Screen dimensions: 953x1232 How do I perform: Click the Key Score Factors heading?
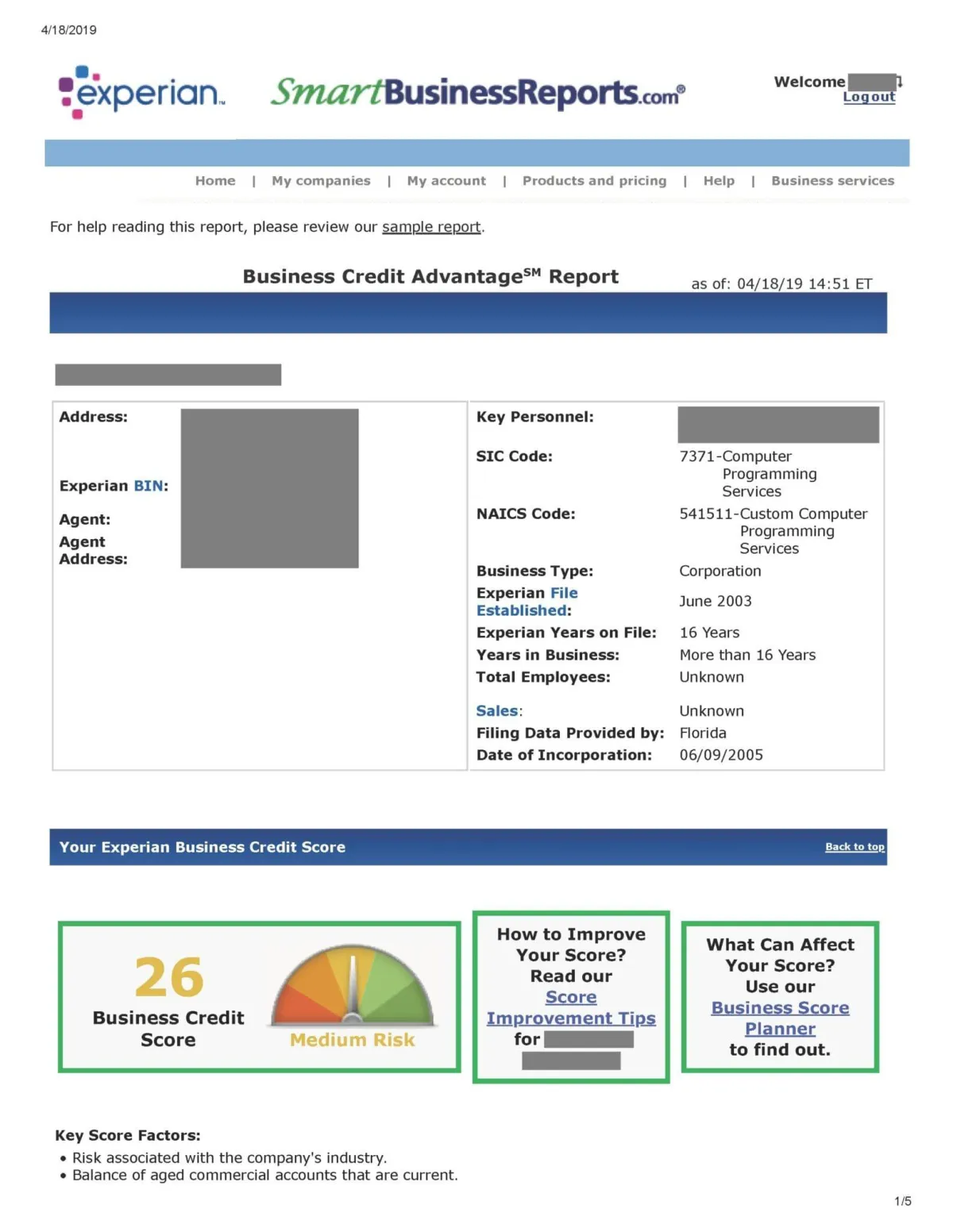(x=128, y=1136)
